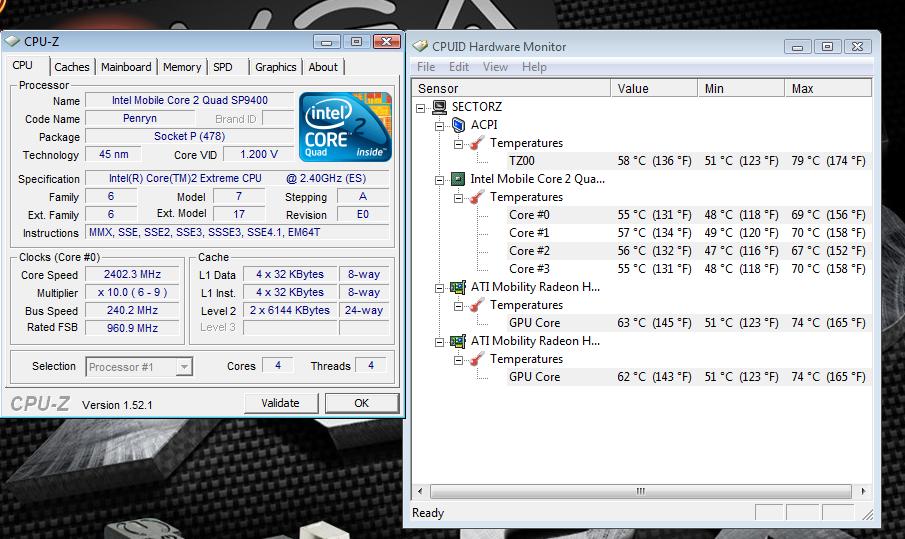Click the Max column header

click(828, 88)
